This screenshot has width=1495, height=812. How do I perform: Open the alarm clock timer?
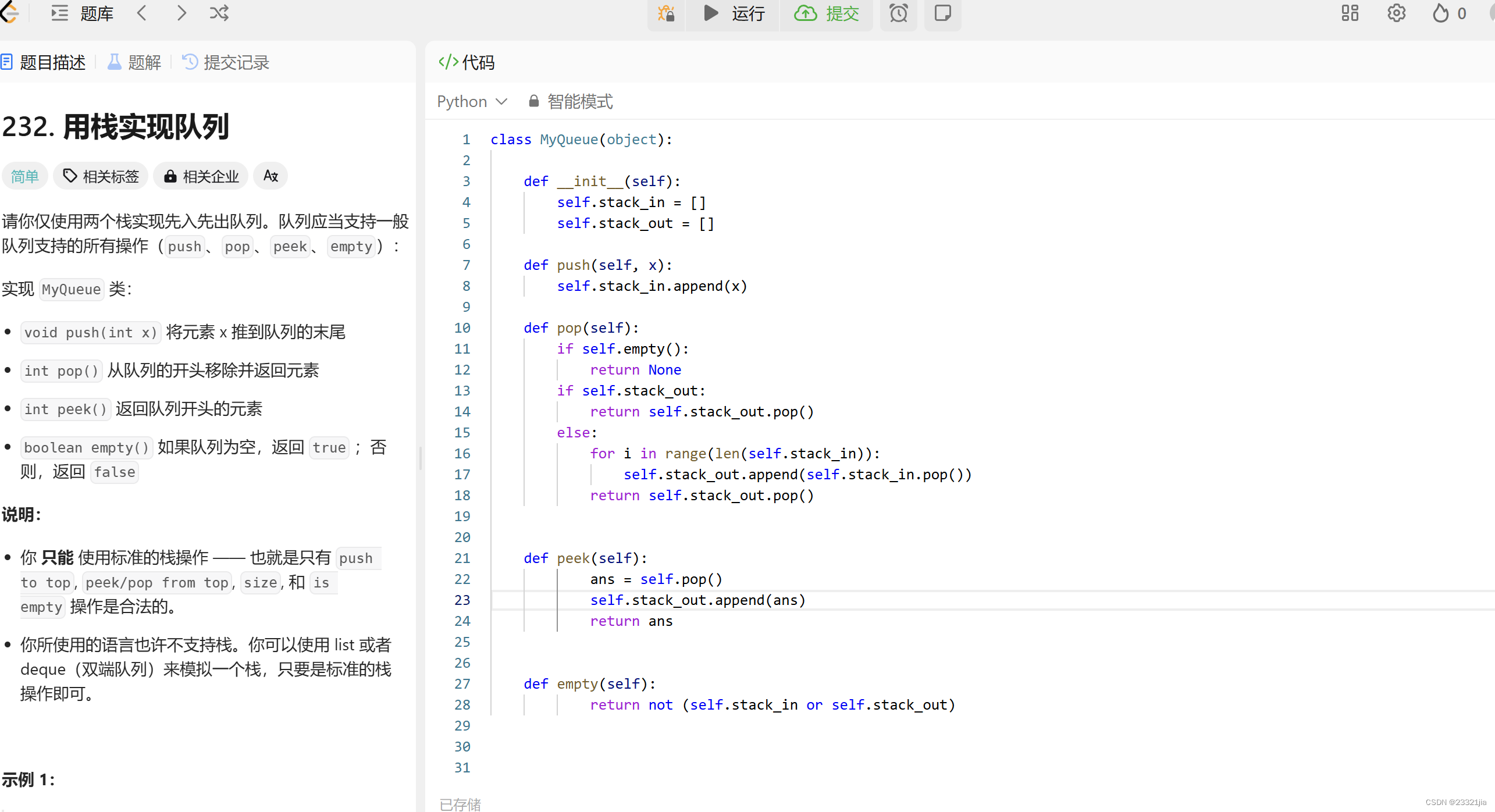(x=899, y=13)
